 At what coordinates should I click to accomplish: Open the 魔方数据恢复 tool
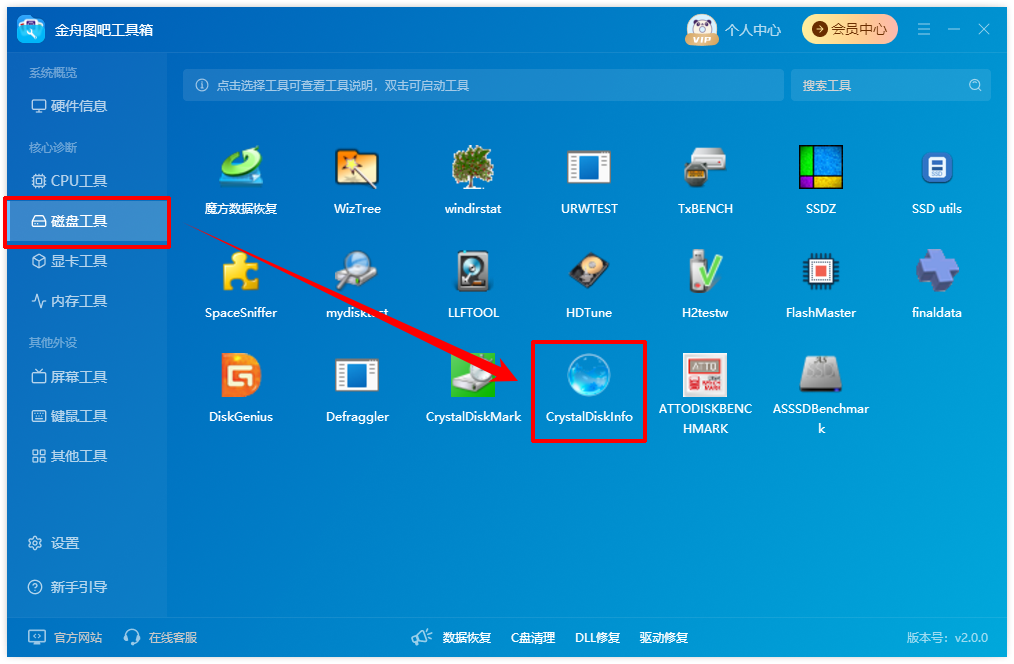coord(241,180)
